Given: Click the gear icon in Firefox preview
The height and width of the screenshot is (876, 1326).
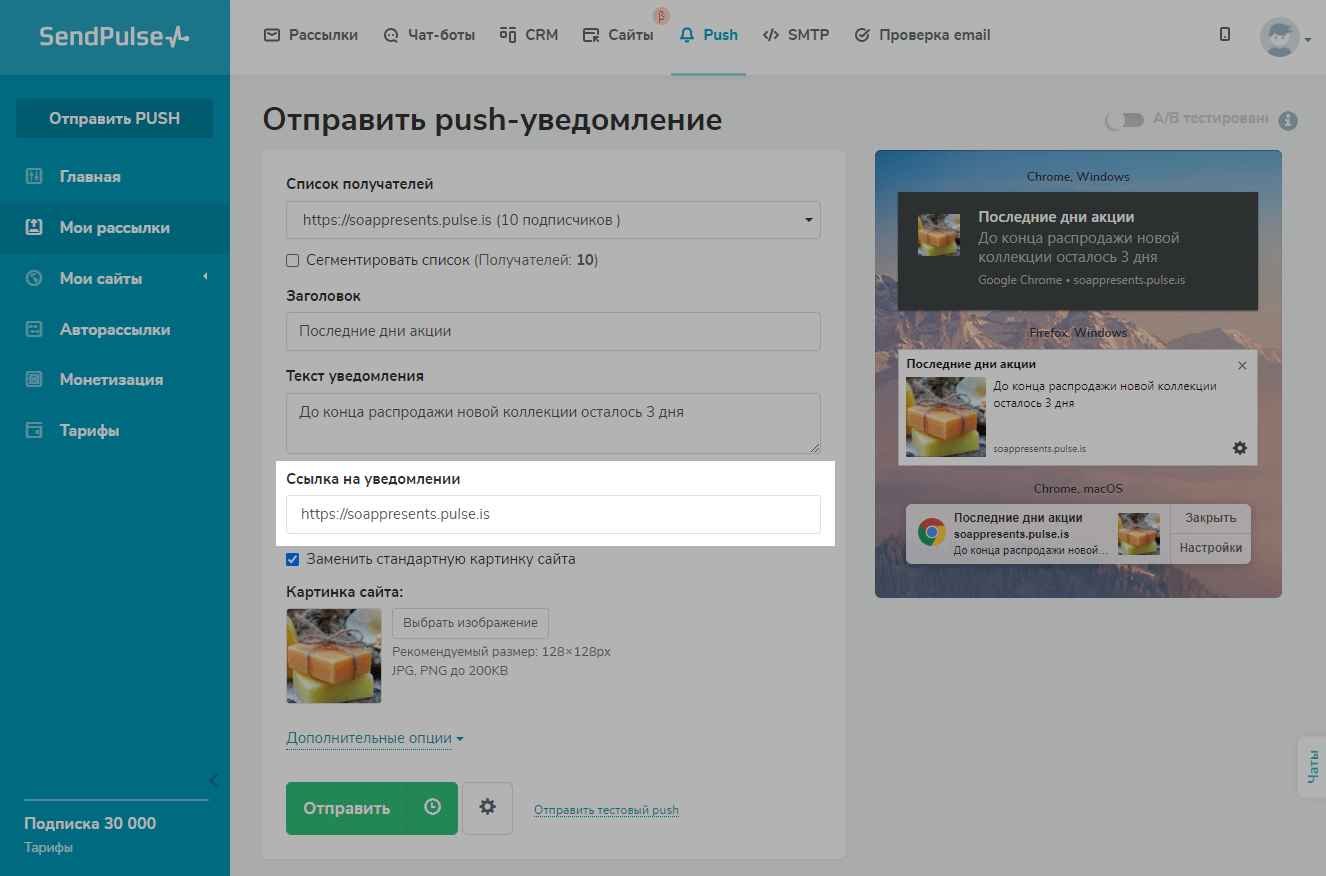Looking at the screenshot, I should click(1240, 448).
